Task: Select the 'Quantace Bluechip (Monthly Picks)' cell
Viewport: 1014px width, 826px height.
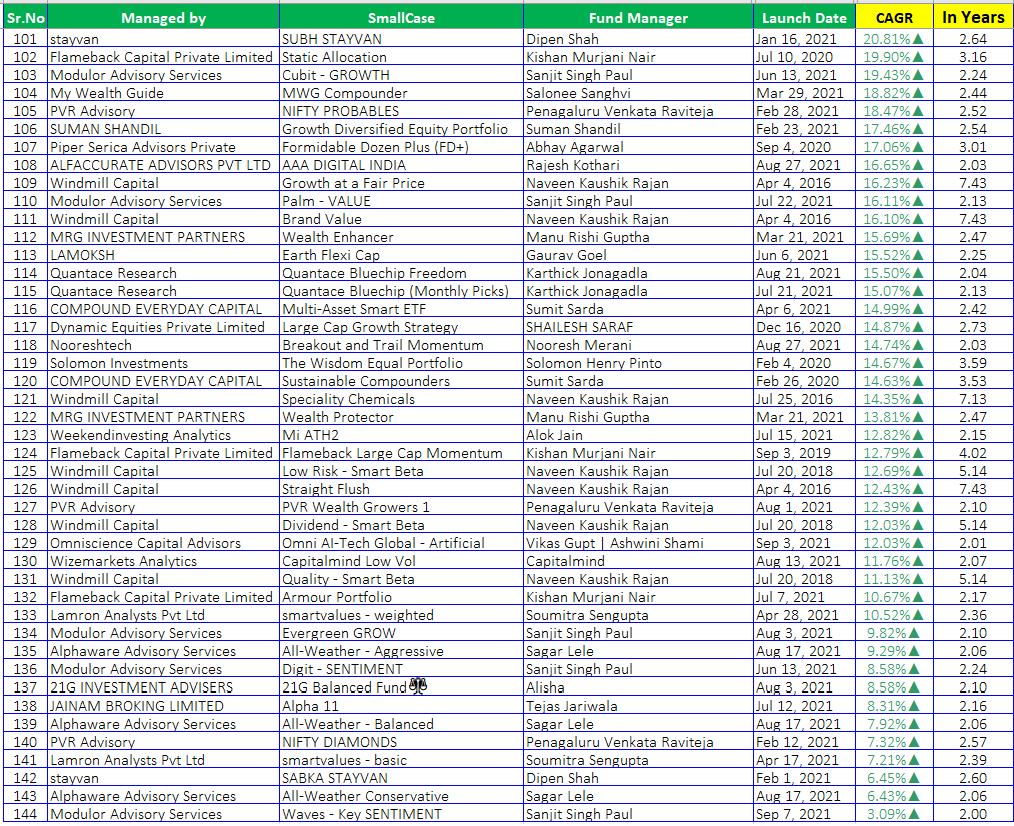Action: tap(402, 291)
